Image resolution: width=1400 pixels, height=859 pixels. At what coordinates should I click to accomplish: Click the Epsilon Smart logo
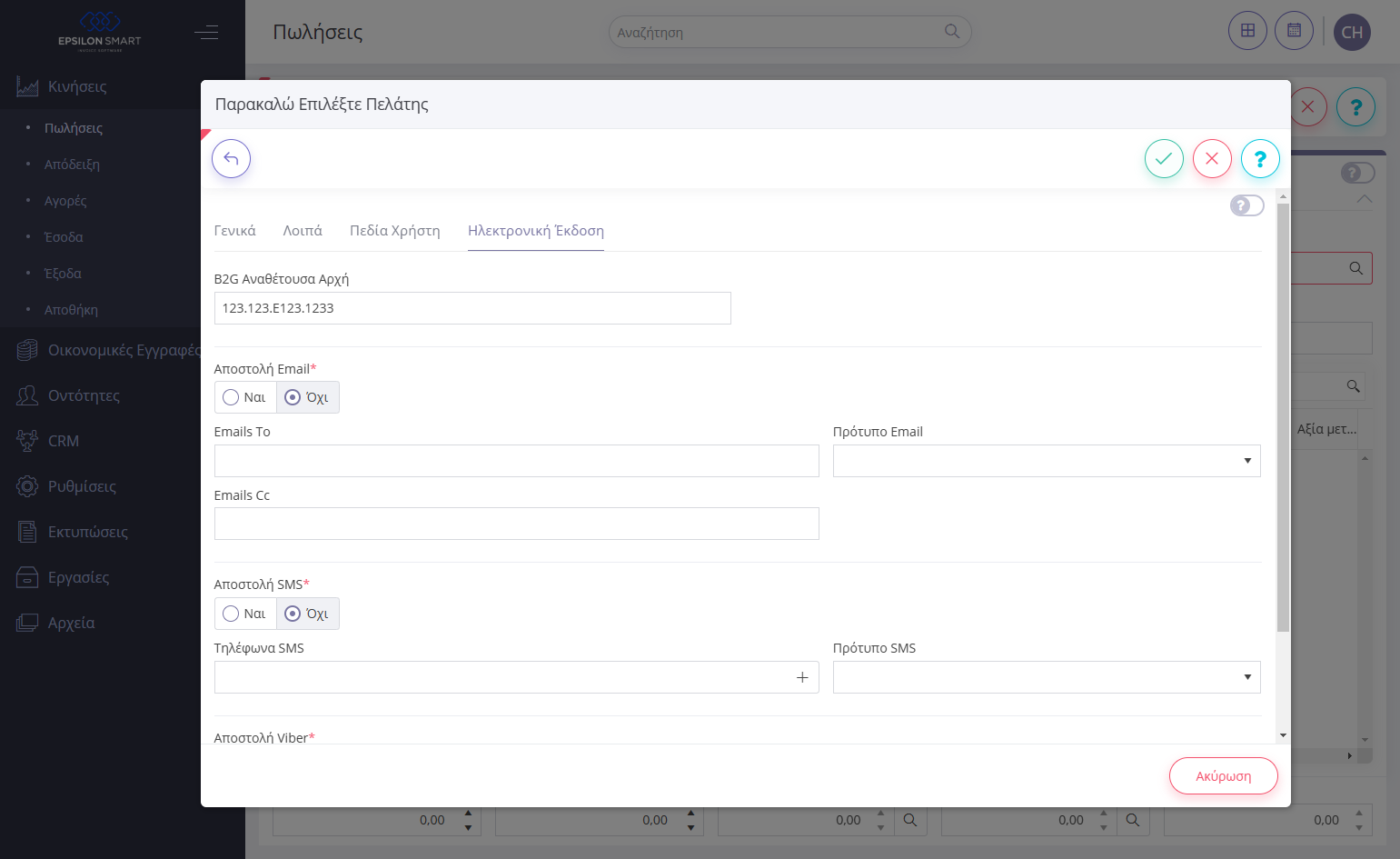[100, 32]
